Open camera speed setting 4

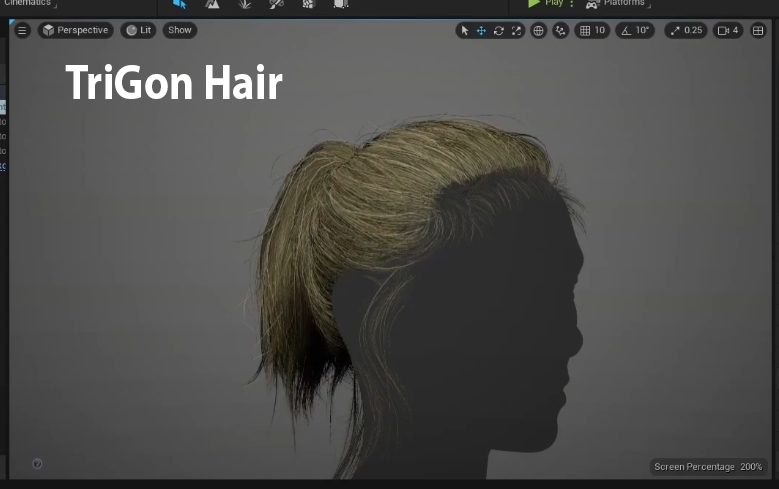coord(728,31)
